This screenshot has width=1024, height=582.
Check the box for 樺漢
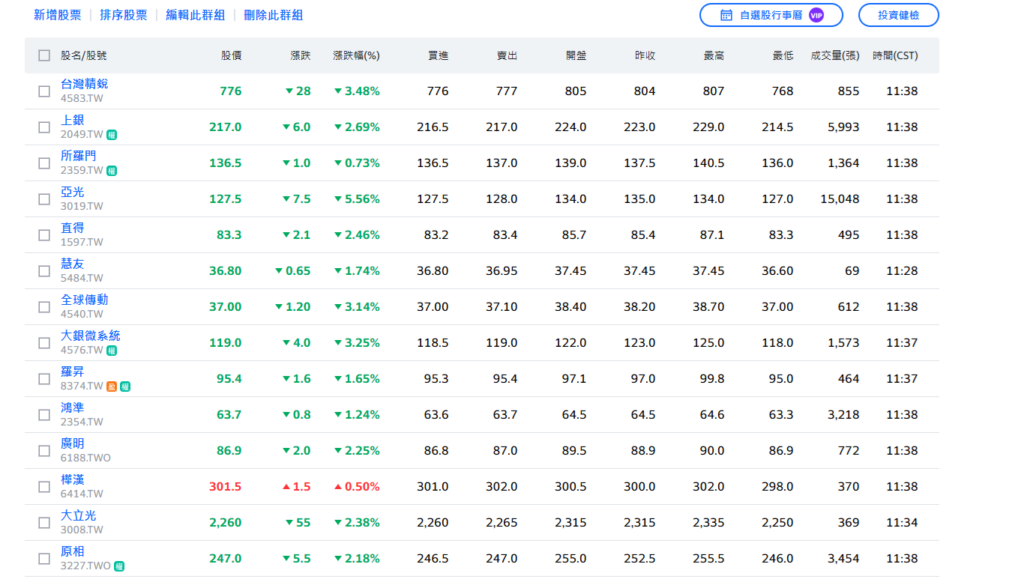tap(44, 487)
